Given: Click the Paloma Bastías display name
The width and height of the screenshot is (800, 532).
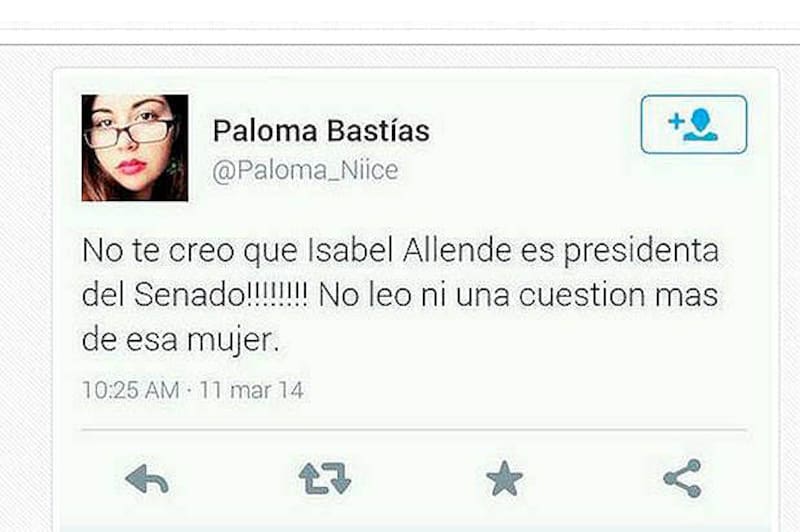Looking at the screenshot, I should 321,131.
